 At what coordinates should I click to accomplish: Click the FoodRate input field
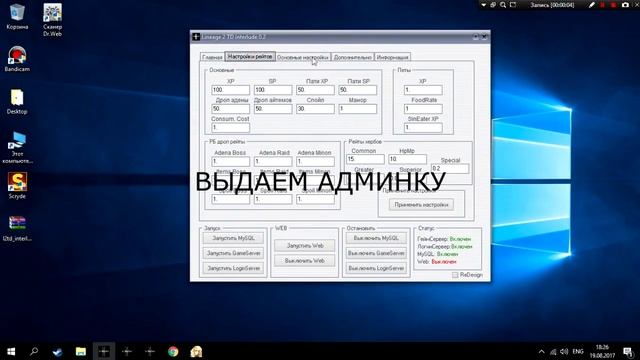point(423,109)
